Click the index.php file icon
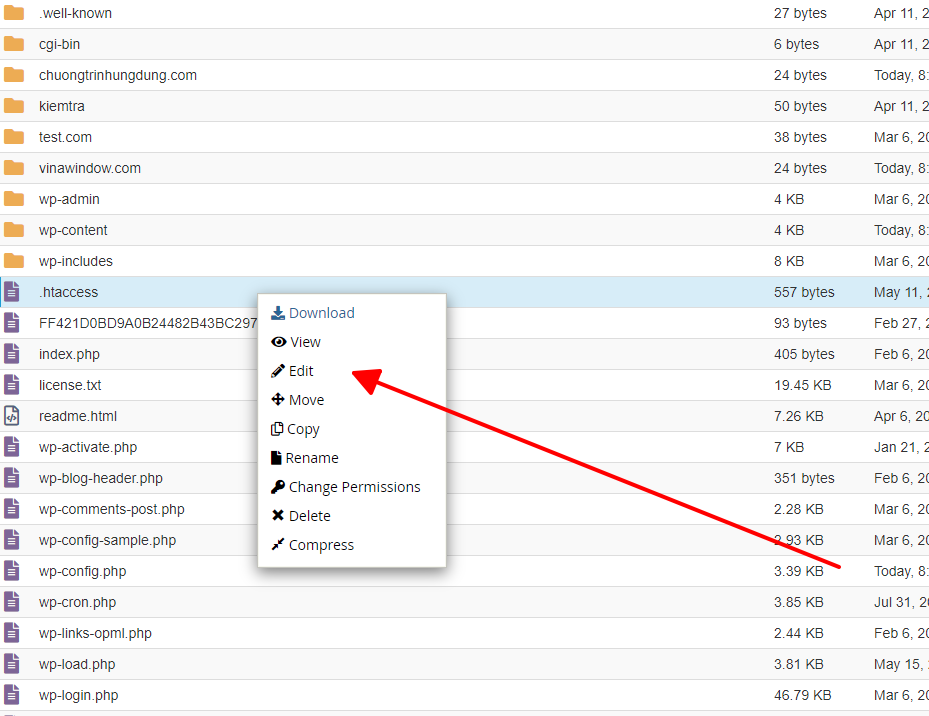This screenshot has height=716, width=929. pos(12,354)
